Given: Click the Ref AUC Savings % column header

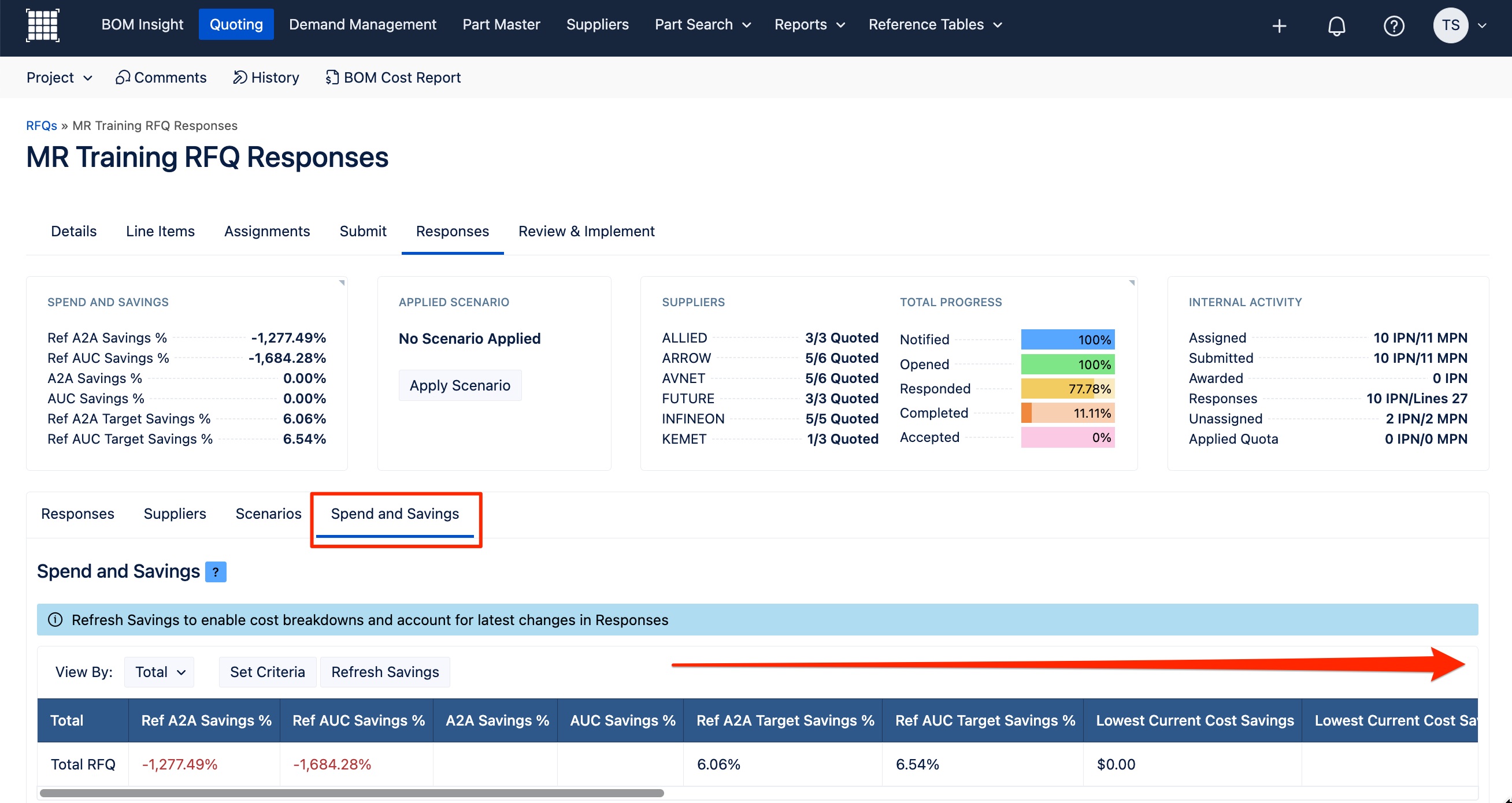Looking at the screenshot, I should tap(358, 720).
